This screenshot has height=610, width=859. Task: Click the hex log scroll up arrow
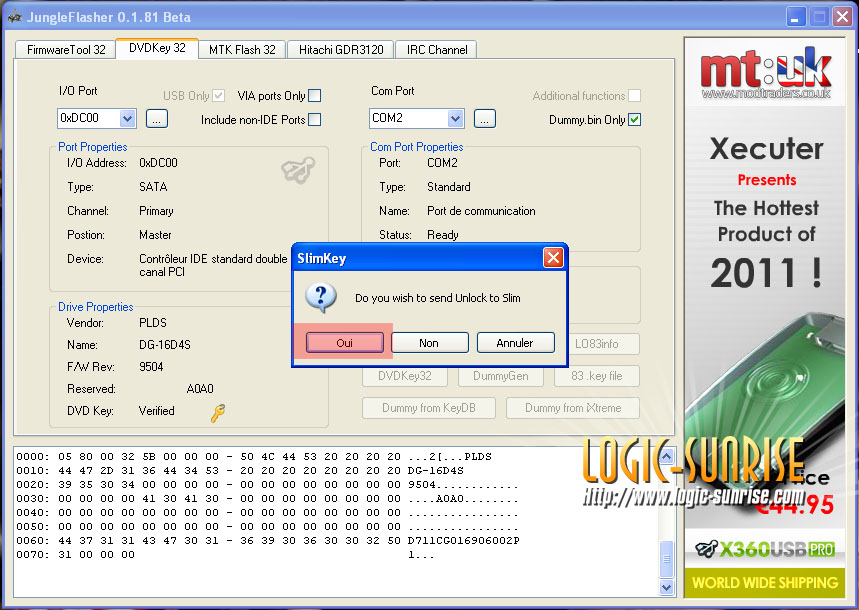point(666,456)
